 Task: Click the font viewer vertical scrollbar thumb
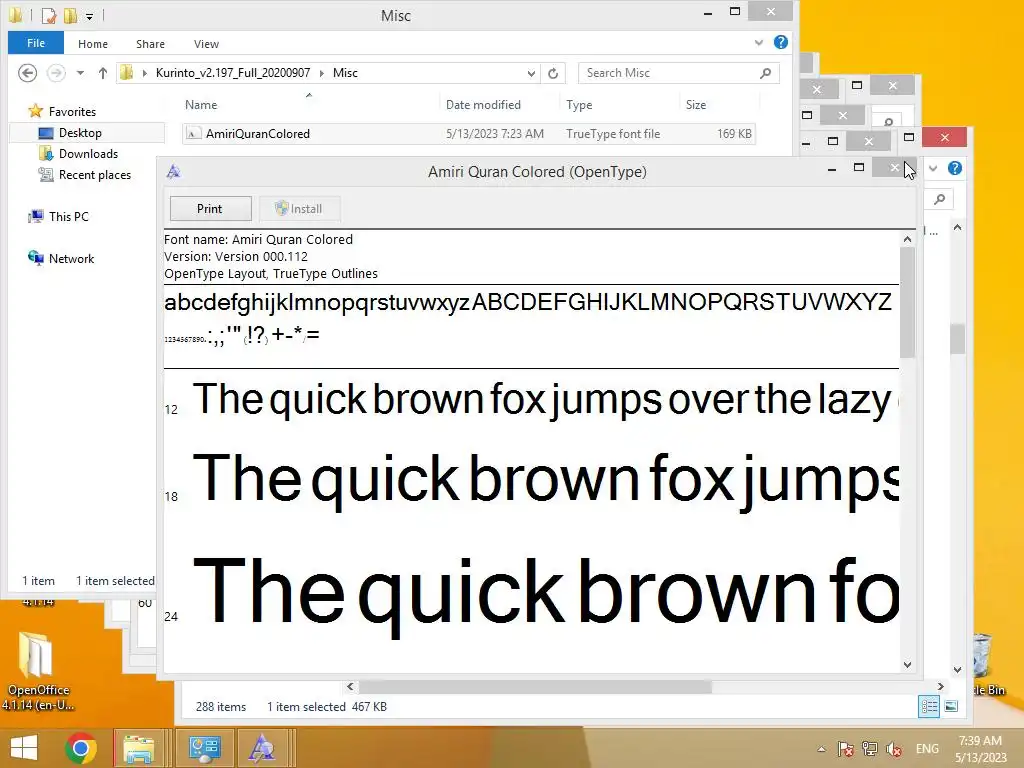pyautogui.click(x=907, y=302)
